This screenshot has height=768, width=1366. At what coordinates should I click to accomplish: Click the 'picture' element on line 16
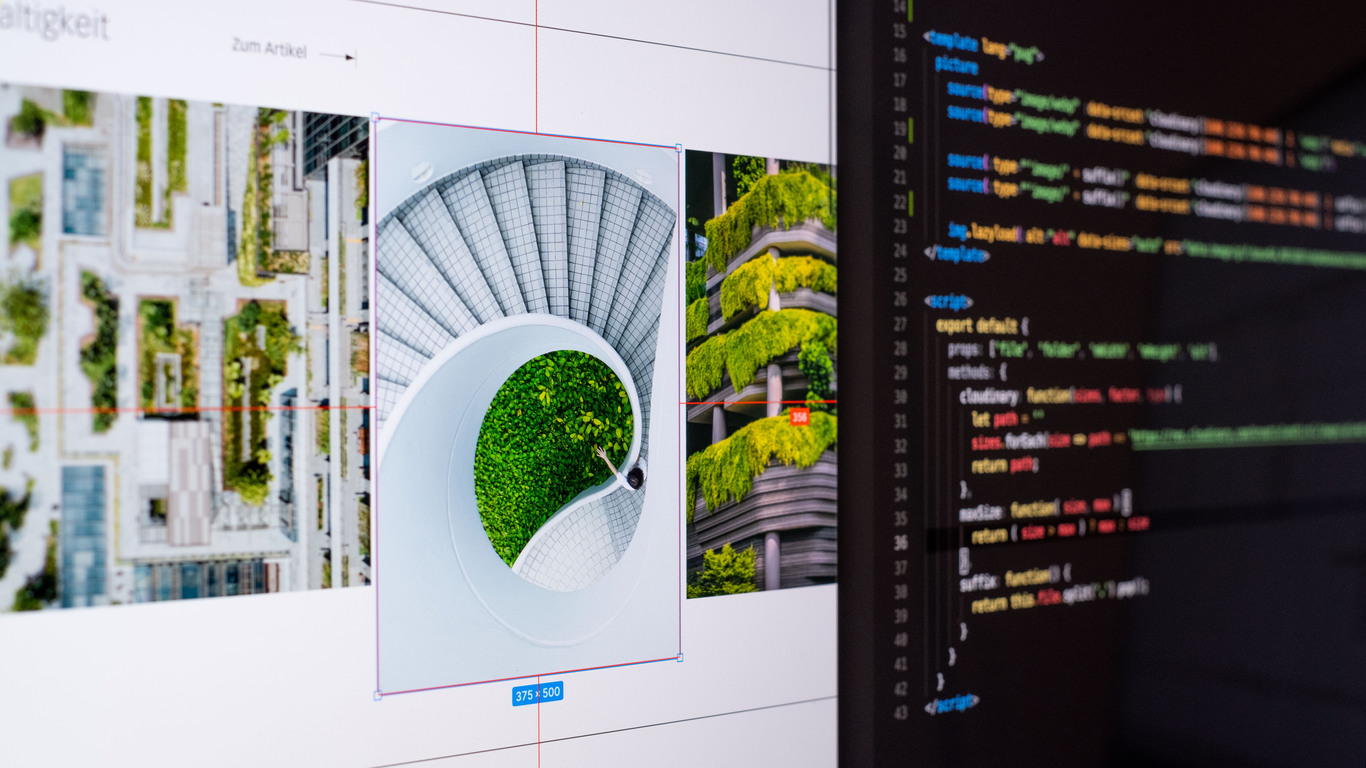point(957,64)
